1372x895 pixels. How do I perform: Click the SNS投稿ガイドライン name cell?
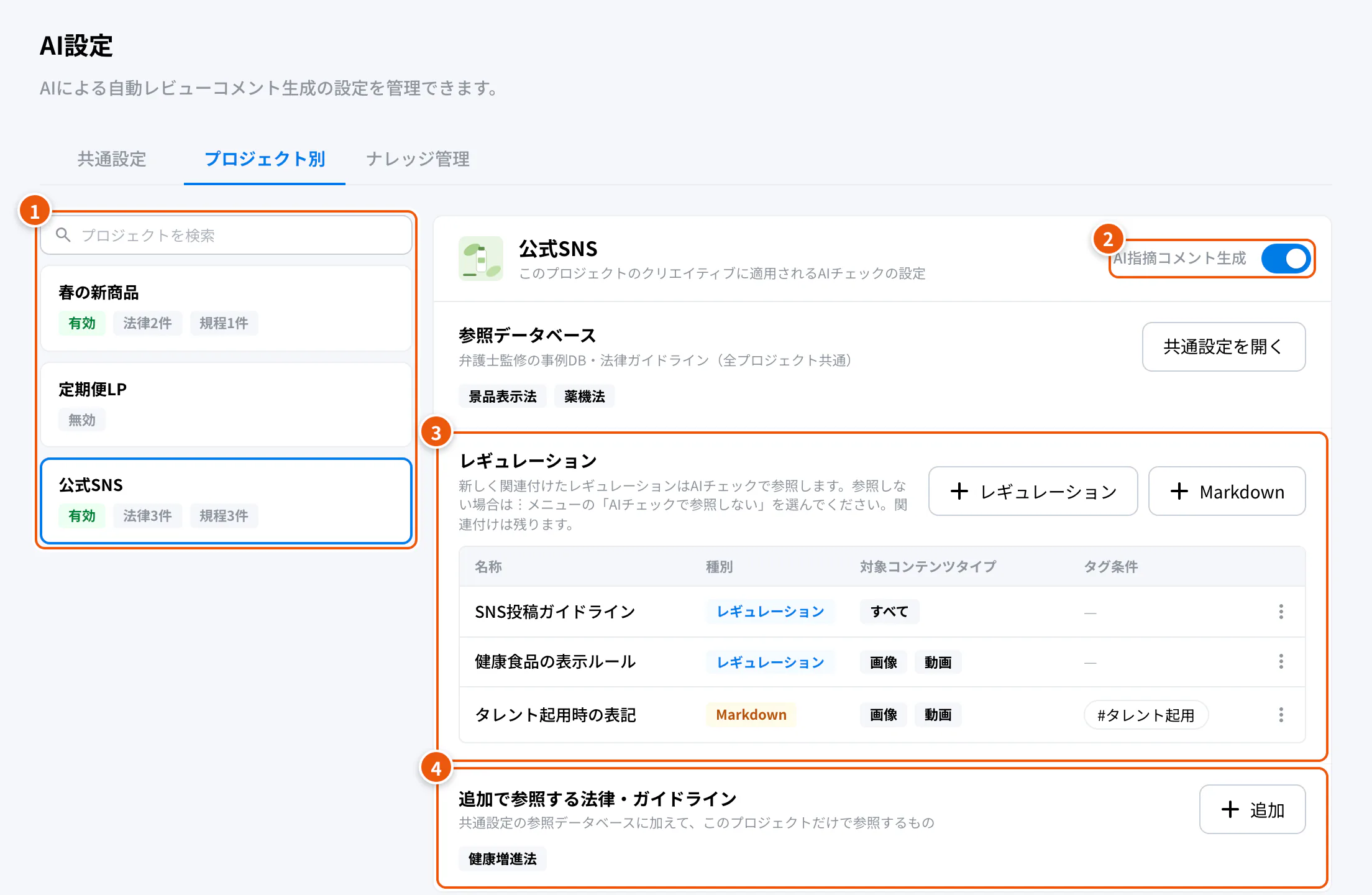point(555,612)
